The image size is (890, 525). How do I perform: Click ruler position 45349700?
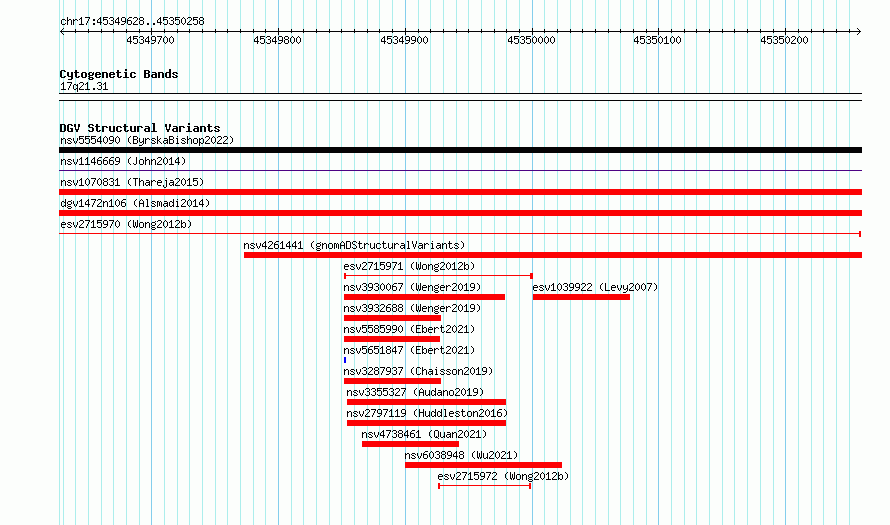point(150,40)
